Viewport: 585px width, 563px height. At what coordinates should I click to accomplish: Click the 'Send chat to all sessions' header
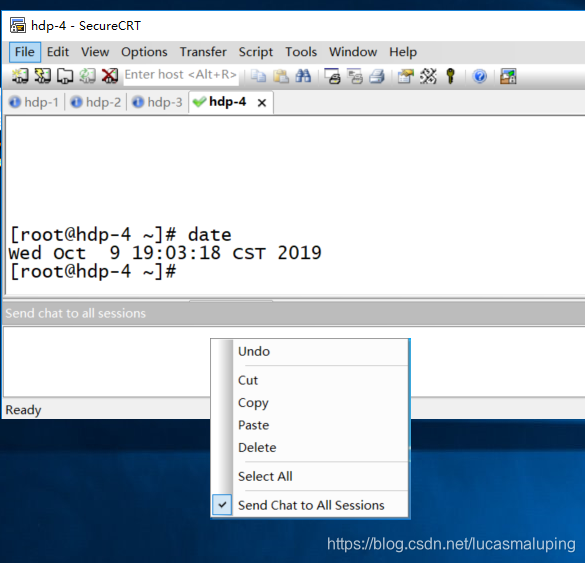[x=75, y=313]
